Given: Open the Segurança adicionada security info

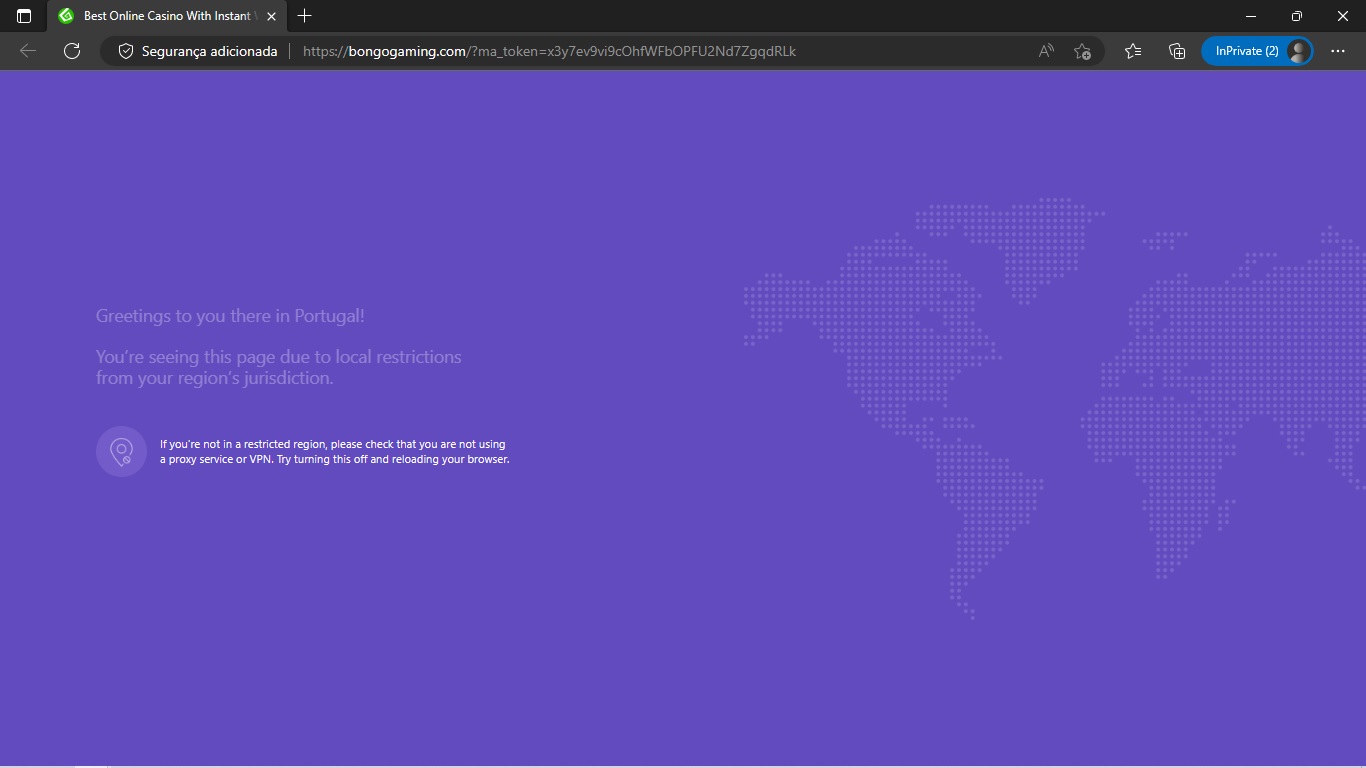Looking at the screenshot, I should [x=197, y=51].
